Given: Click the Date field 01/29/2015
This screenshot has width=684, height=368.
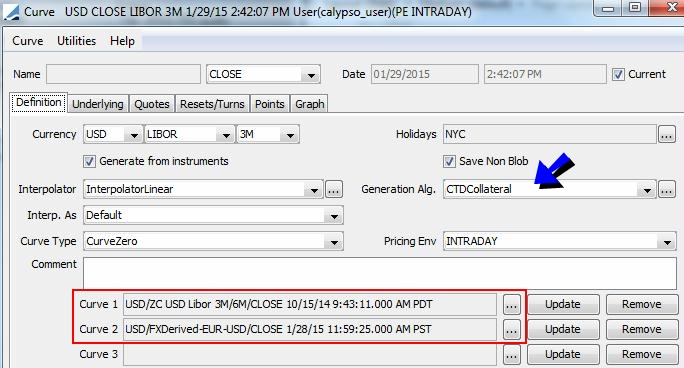Looking at the screenshot, I should coord(424,74).
